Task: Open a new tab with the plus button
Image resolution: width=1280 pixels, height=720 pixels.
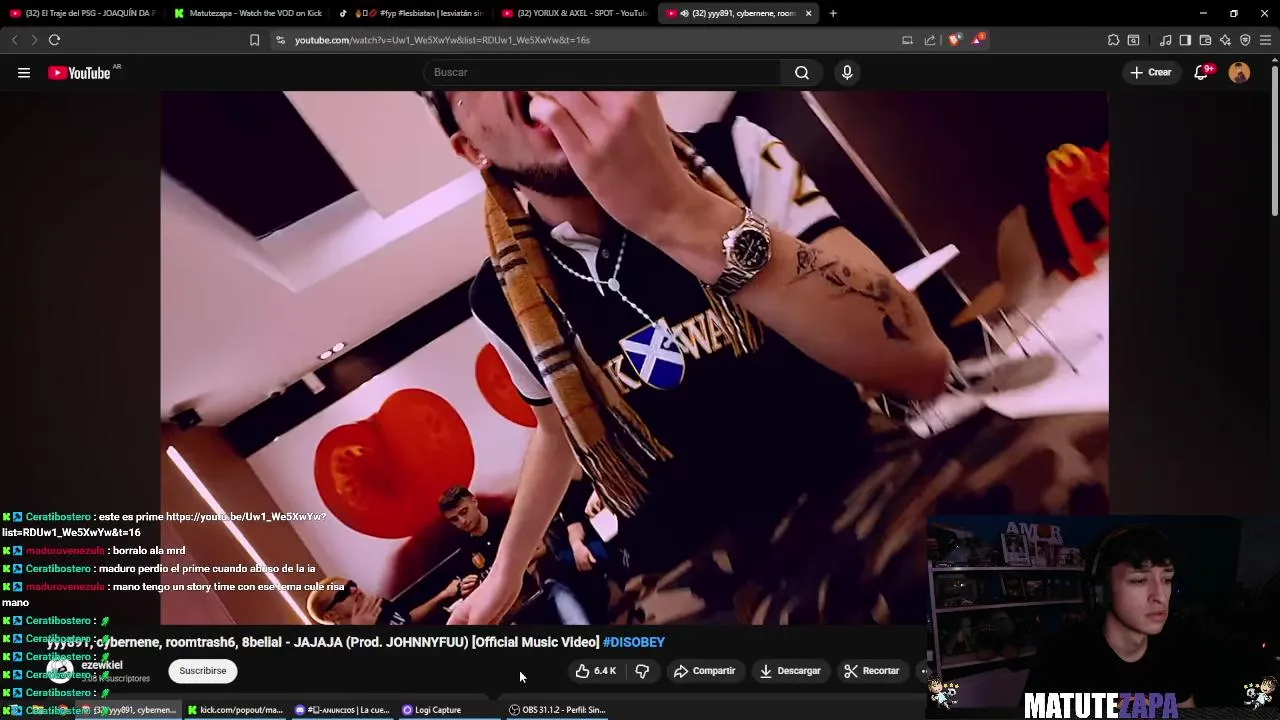Action: pos(833,13)
